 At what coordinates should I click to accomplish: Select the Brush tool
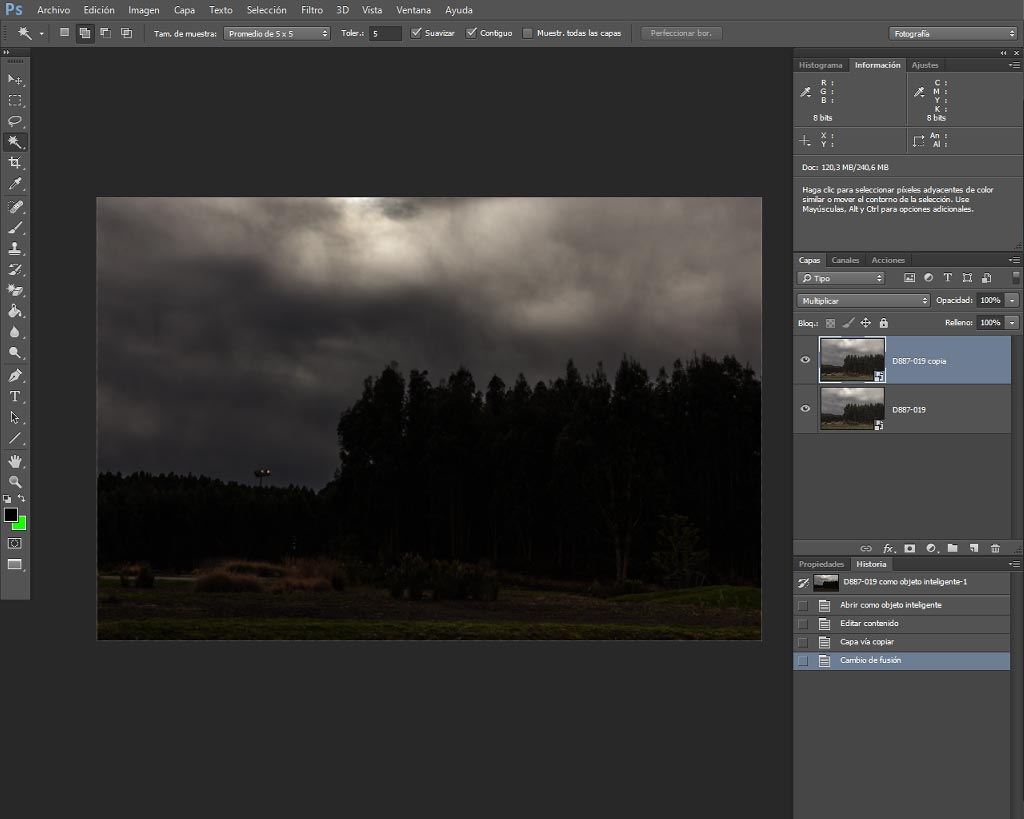(15, 228)
